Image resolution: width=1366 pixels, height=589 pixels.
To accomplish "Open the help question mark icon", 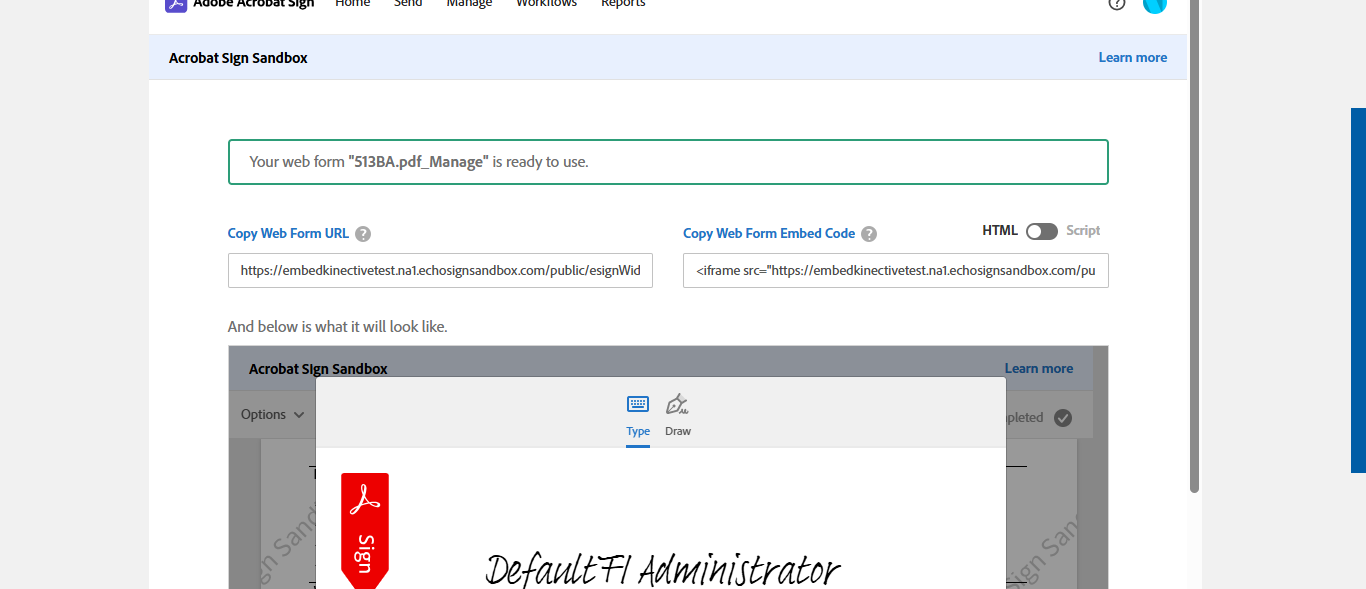I will coord(1117,4).
